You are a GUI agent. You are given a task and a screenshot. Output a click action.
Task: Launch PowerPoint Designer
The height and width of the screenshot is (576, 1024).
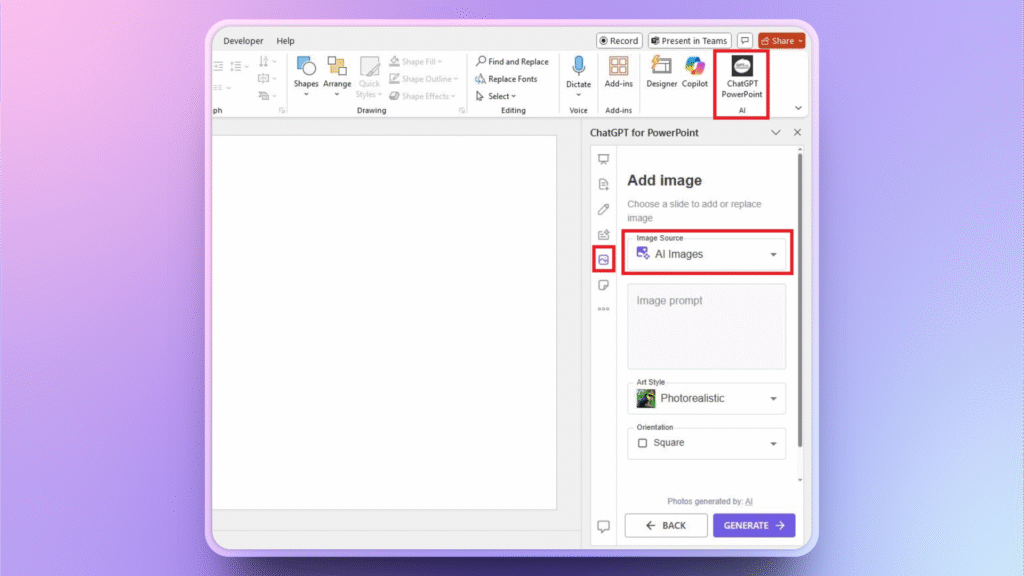point(661,72)
